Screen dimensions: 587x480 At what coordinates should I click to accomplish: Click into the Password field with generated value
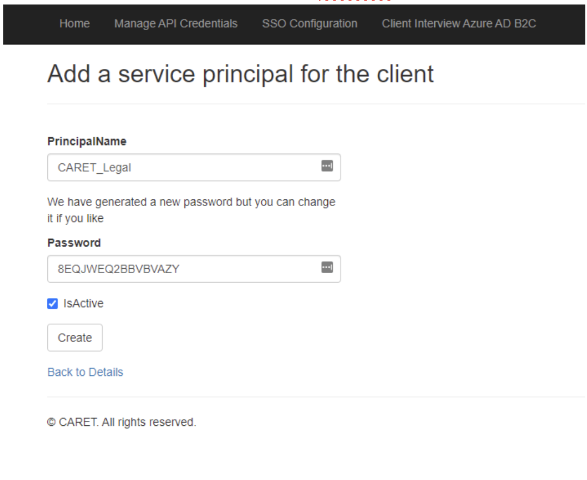[194, 269]
